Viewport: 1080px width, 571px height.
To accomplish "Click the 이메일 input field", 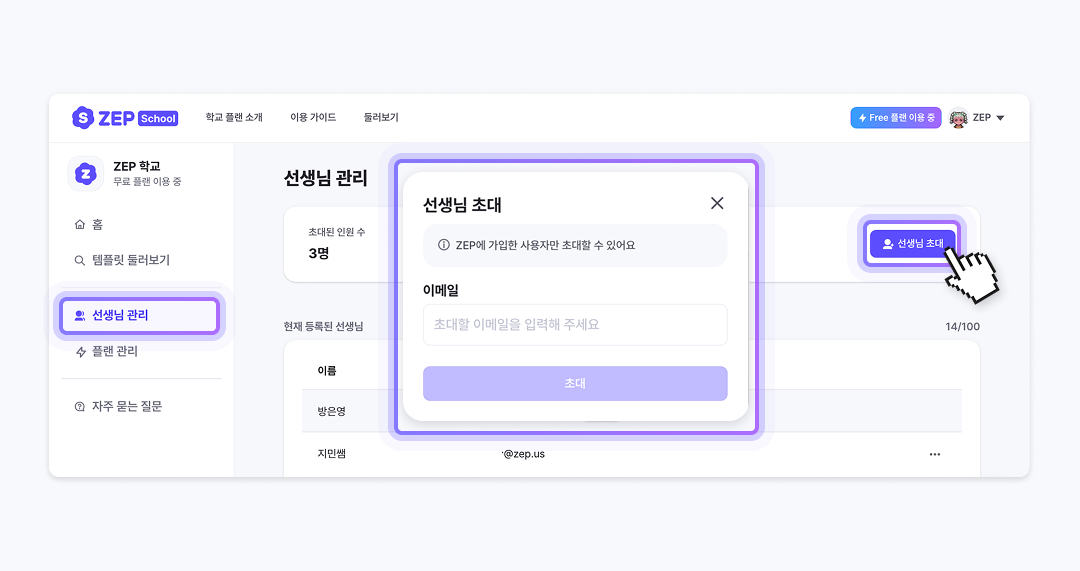I will 575,325.
